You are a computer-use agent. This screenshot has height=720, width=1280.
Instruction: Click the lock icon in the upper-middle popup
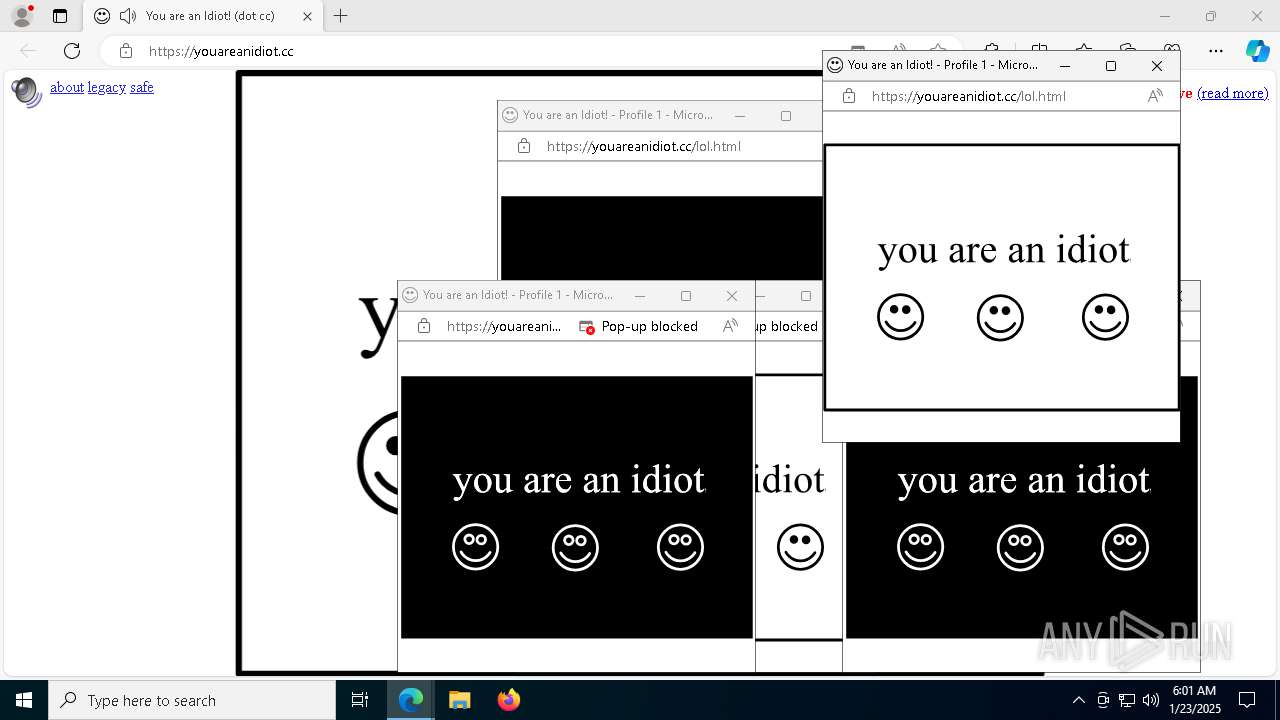(x=524, y=146)
